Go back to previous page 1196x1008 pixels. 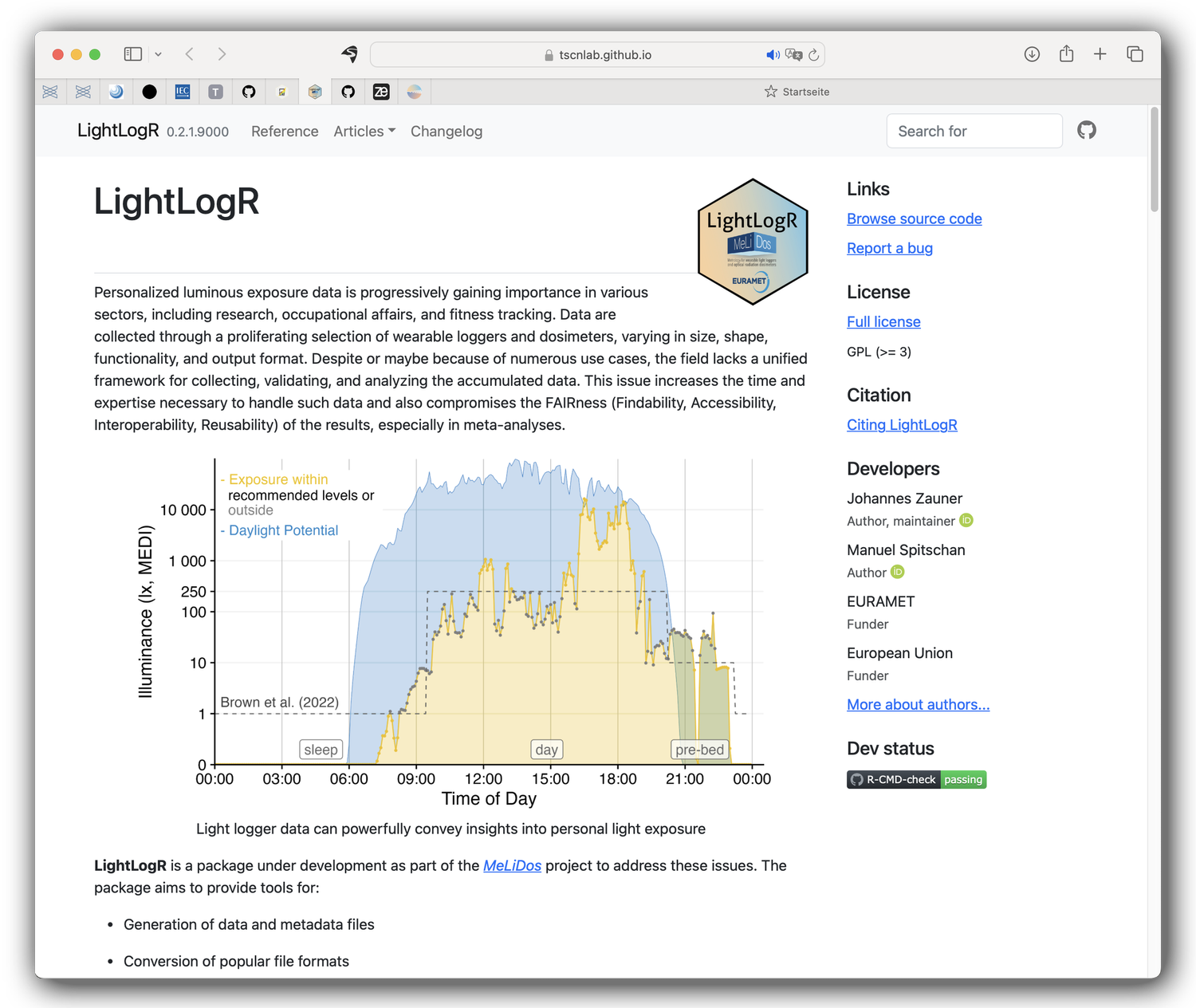coord(189,54)
